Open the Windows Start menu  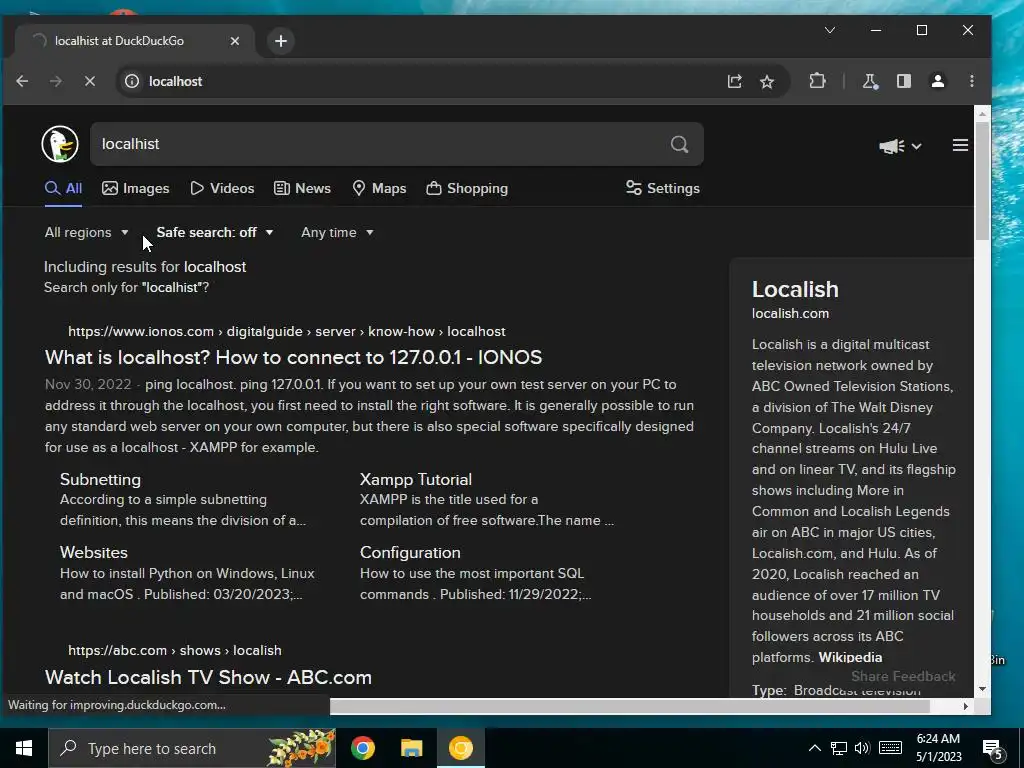(24, 748)
